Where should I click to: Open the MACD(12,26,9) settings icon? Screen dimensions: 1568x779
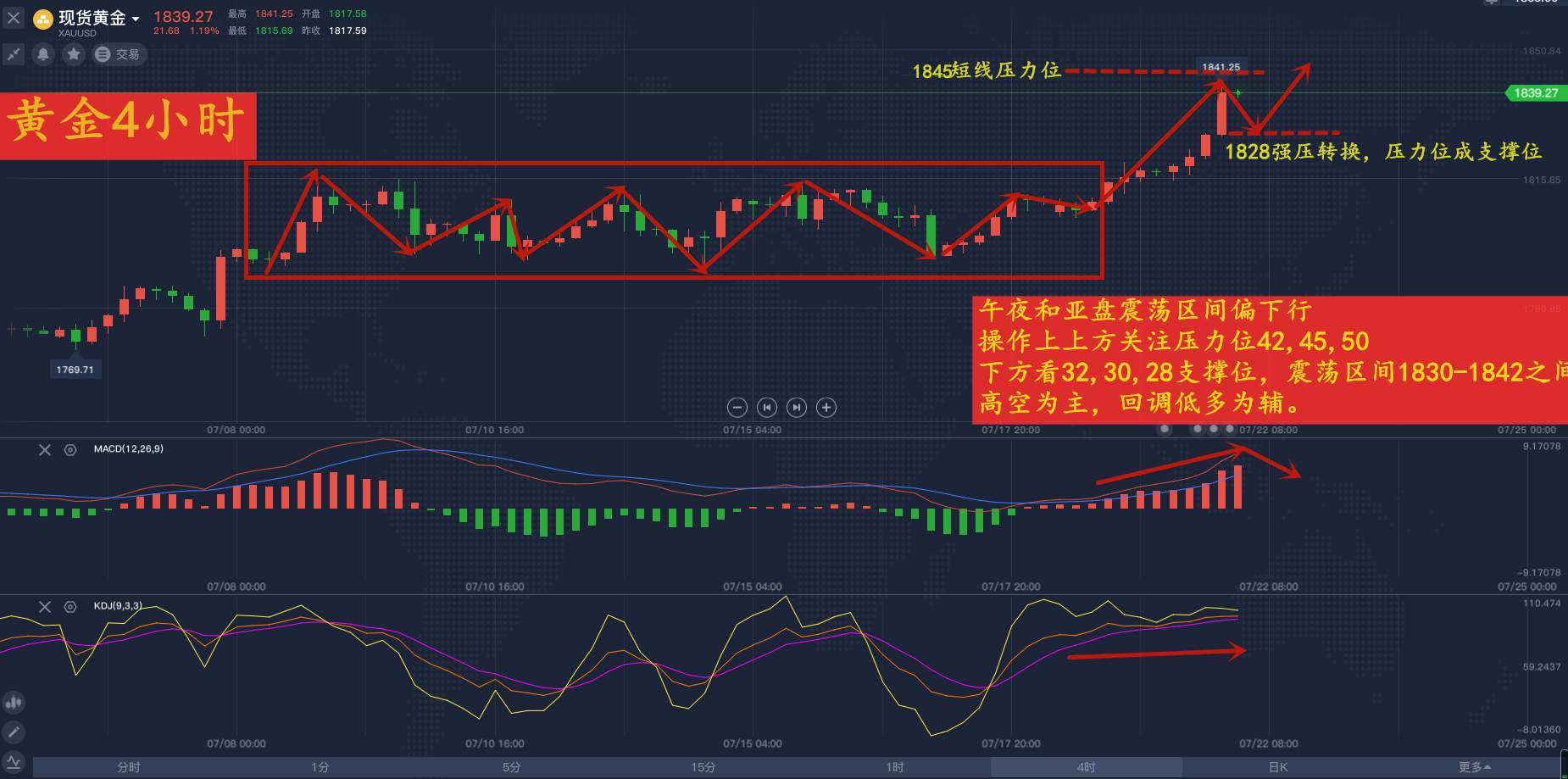pos(70,450)
